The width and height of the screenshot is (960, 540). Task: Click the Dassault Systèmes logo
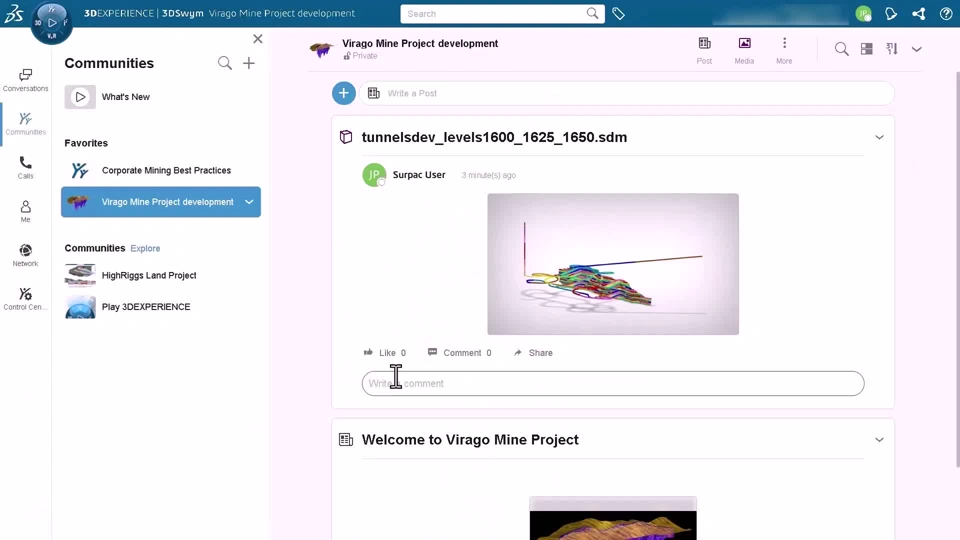click(x=14, y=13)
